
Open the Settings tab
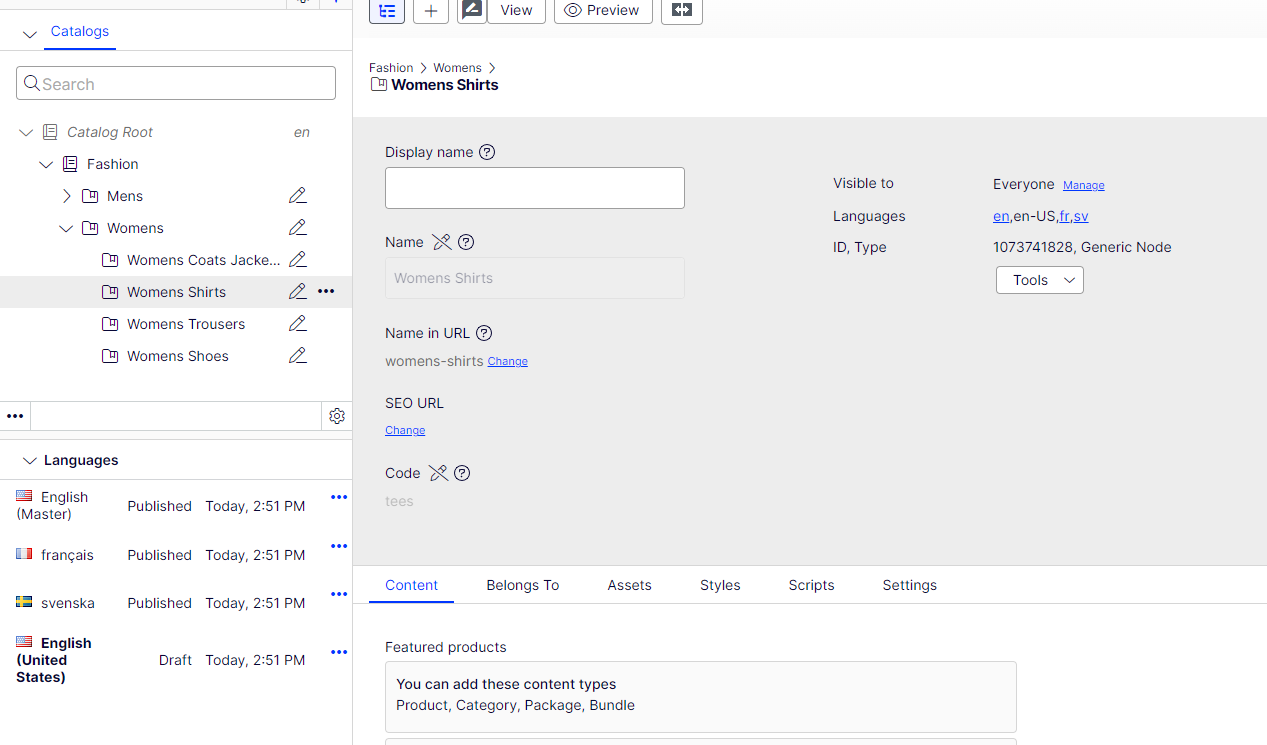pyautogui.click(x=909, y=585)
